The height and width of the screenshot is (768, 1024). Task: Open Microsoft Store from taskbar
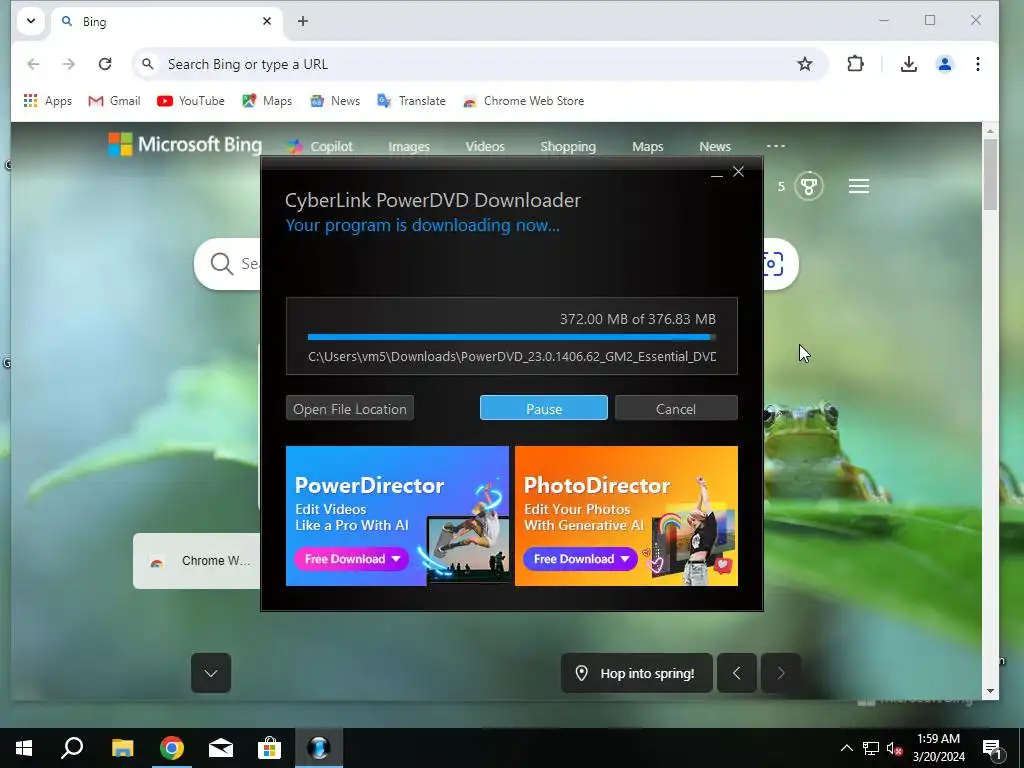pos(269,748)
